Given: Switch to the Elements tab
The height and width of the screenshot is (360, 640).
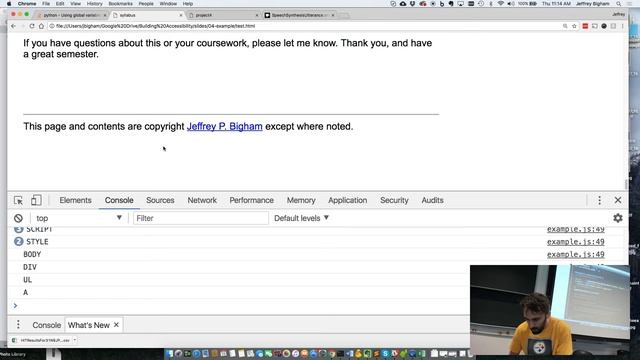Looking at the screenshot, I should [x=76, y=200].
